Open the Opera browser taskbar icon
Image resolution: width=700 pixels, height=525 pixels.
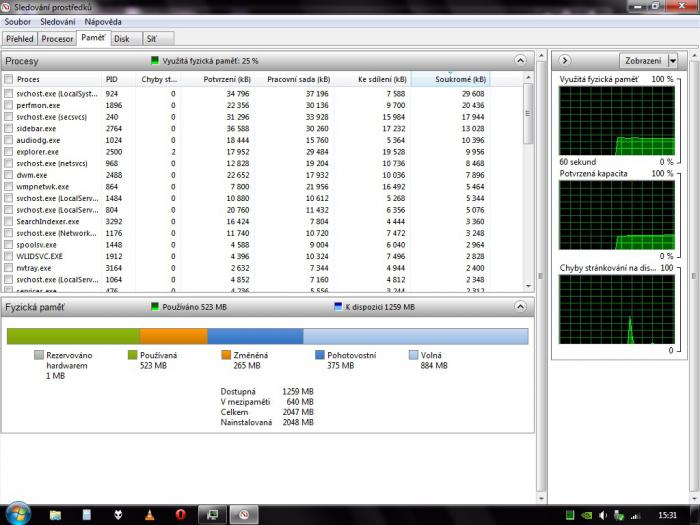coord(179,514)
